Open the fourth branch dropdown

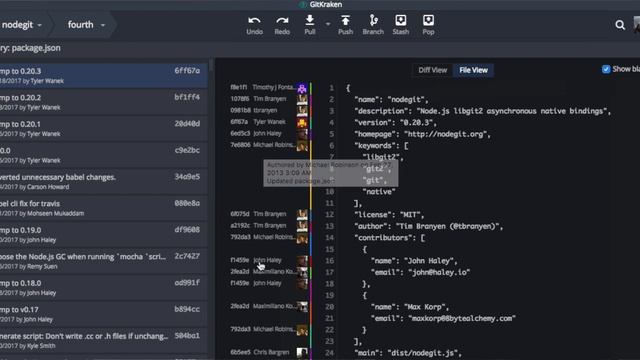(86, 25)
